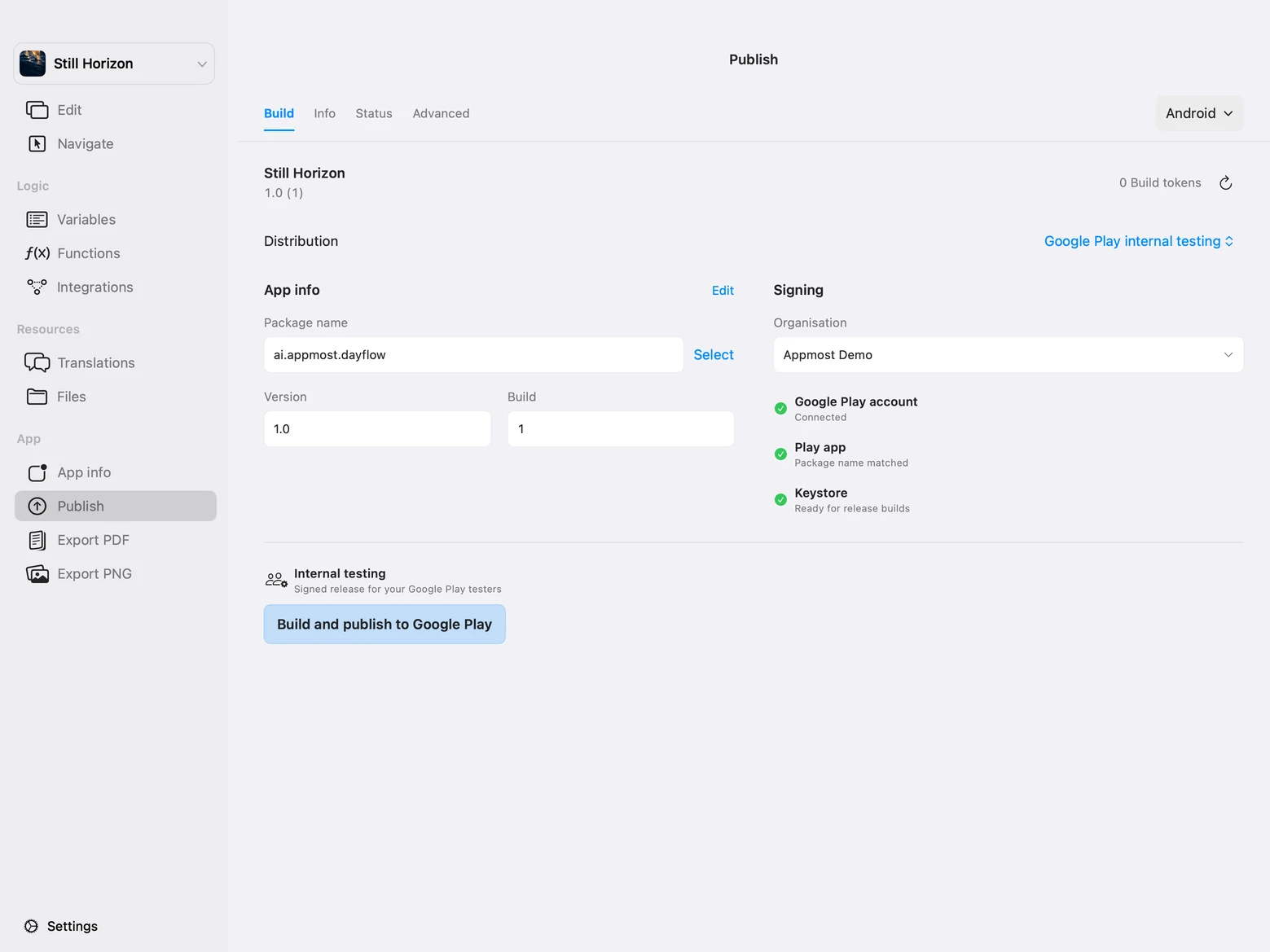This screenshot has width=1270, height=952.
Task: Click the Package name input field
Action: pos(473,355)
